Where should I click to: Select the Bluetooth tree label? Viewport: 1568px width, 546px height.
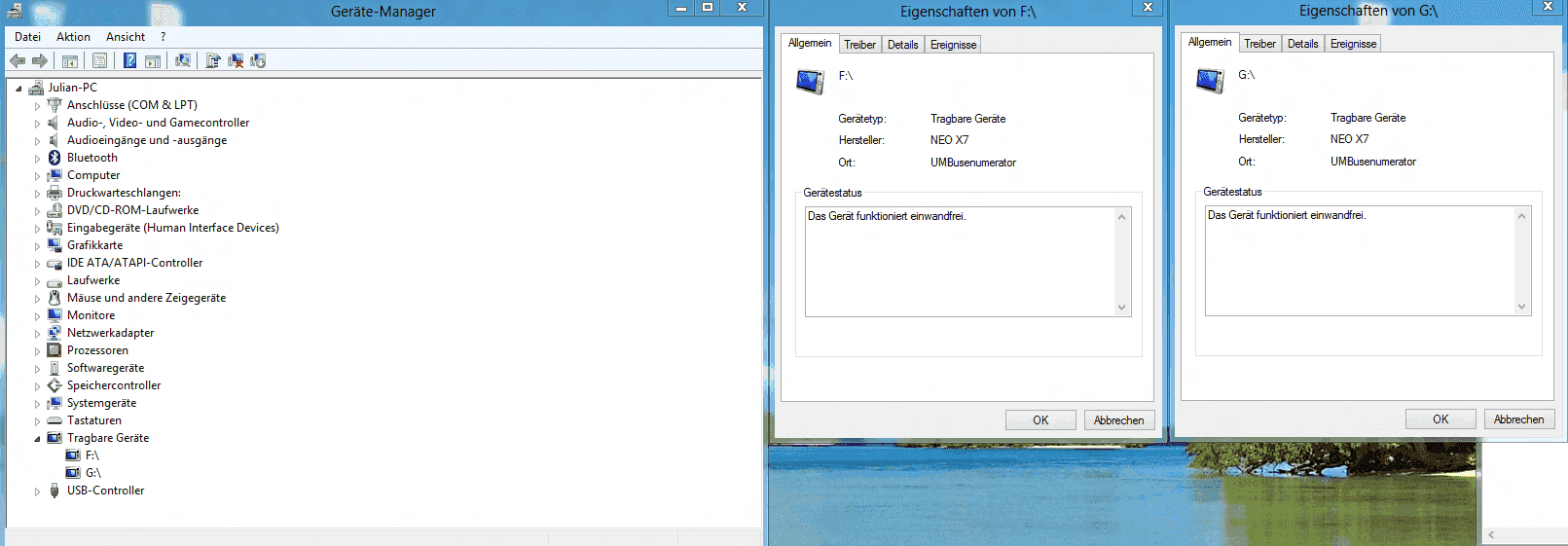point(92,158)
